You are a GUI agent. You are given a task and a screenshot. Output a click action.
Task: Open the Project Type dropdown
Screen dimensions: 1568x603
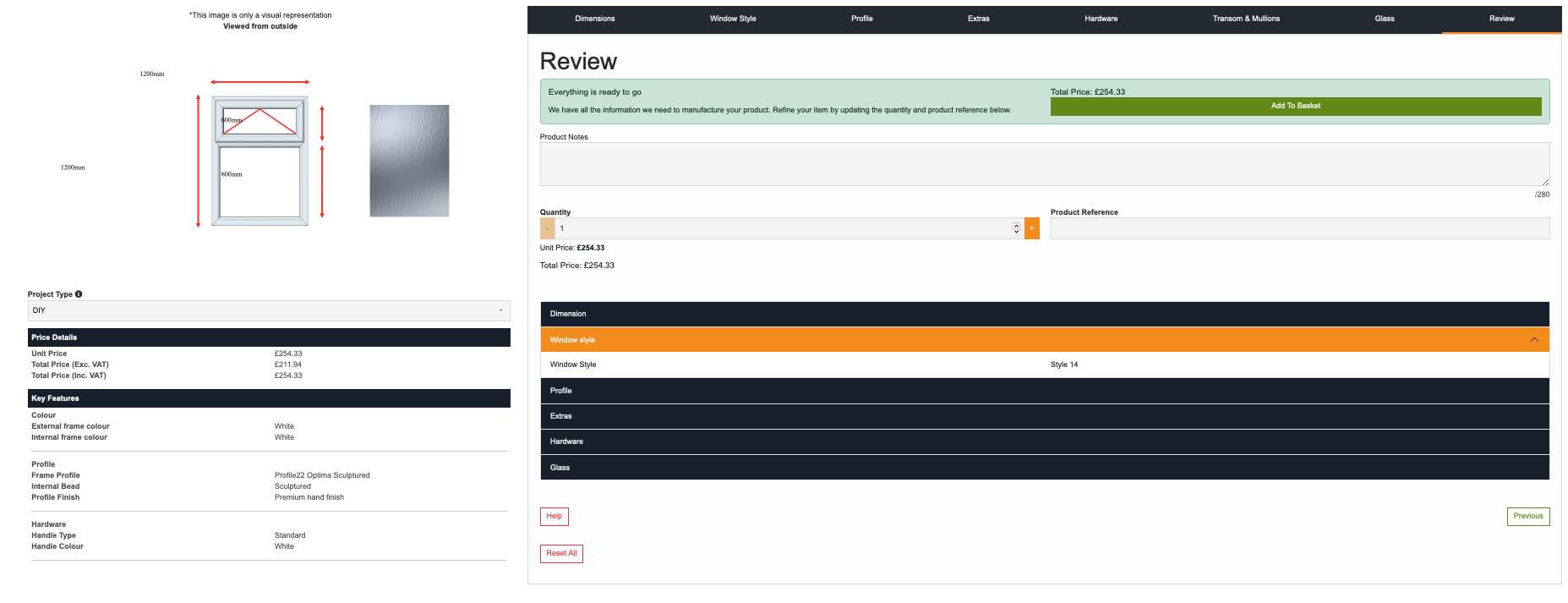coord(269,310)
